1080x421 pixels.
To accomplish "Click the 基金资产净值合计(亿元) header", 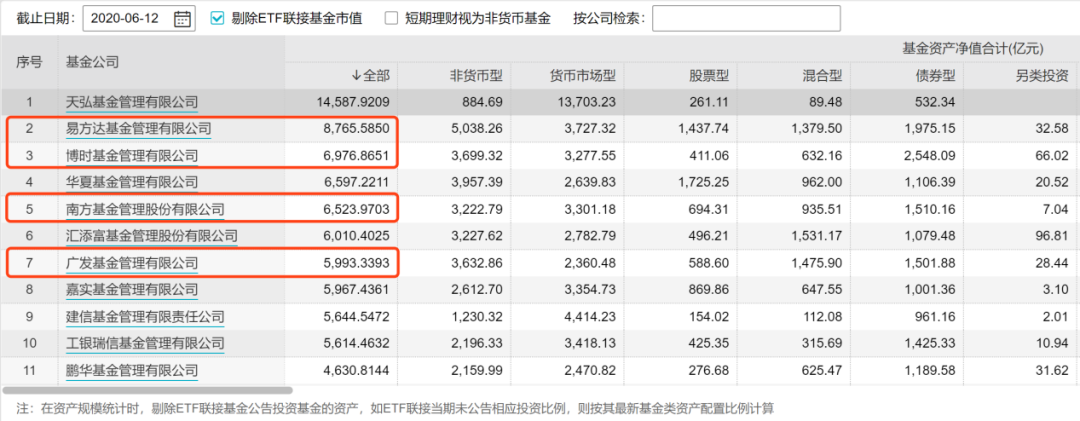I will click(x=973, y=49).
